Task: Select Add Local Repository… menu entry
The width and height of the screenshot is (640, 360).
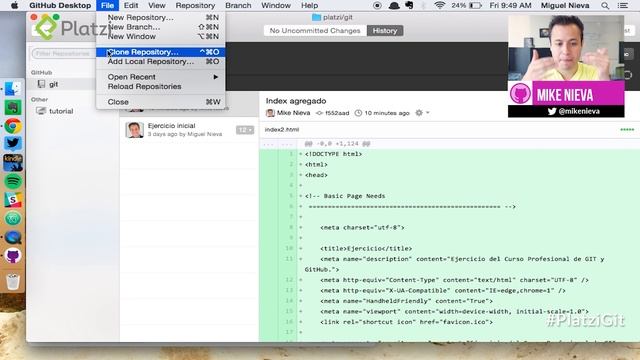Action: click(x=160, y=61)
